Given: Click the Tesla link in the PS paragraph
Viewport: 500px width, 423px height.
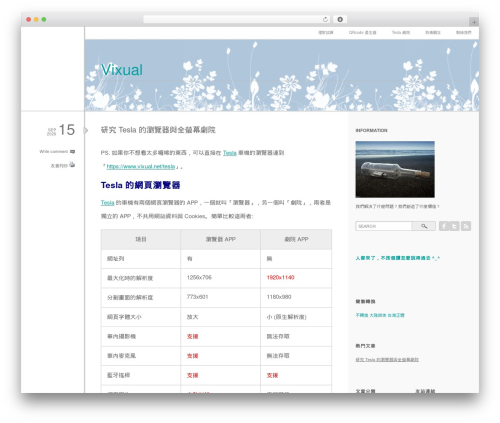Looking at the screenshot, I should pos(230,153).
